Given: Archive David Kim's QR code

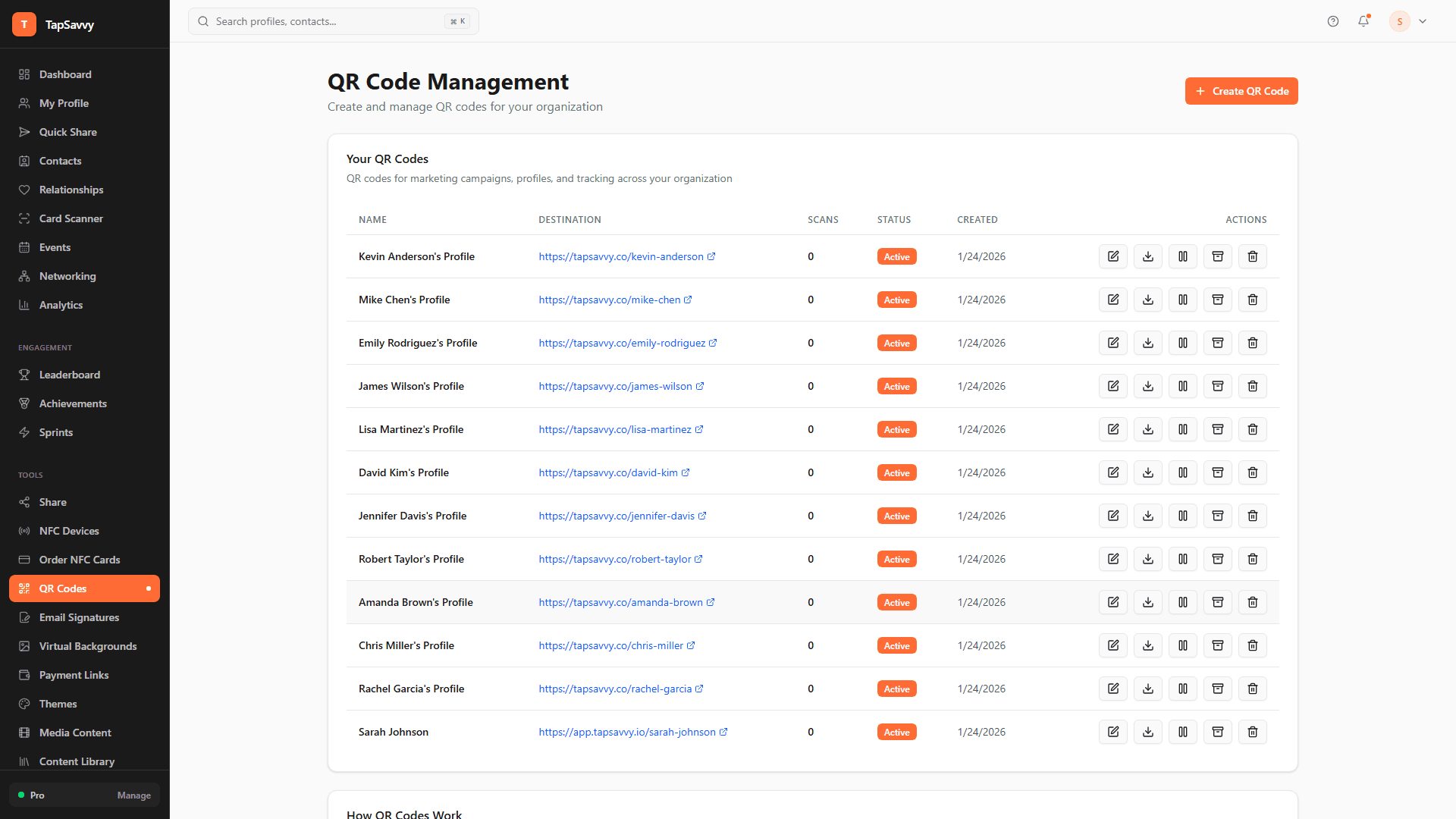Looking at the screenshot, I should pos(1217,472).
